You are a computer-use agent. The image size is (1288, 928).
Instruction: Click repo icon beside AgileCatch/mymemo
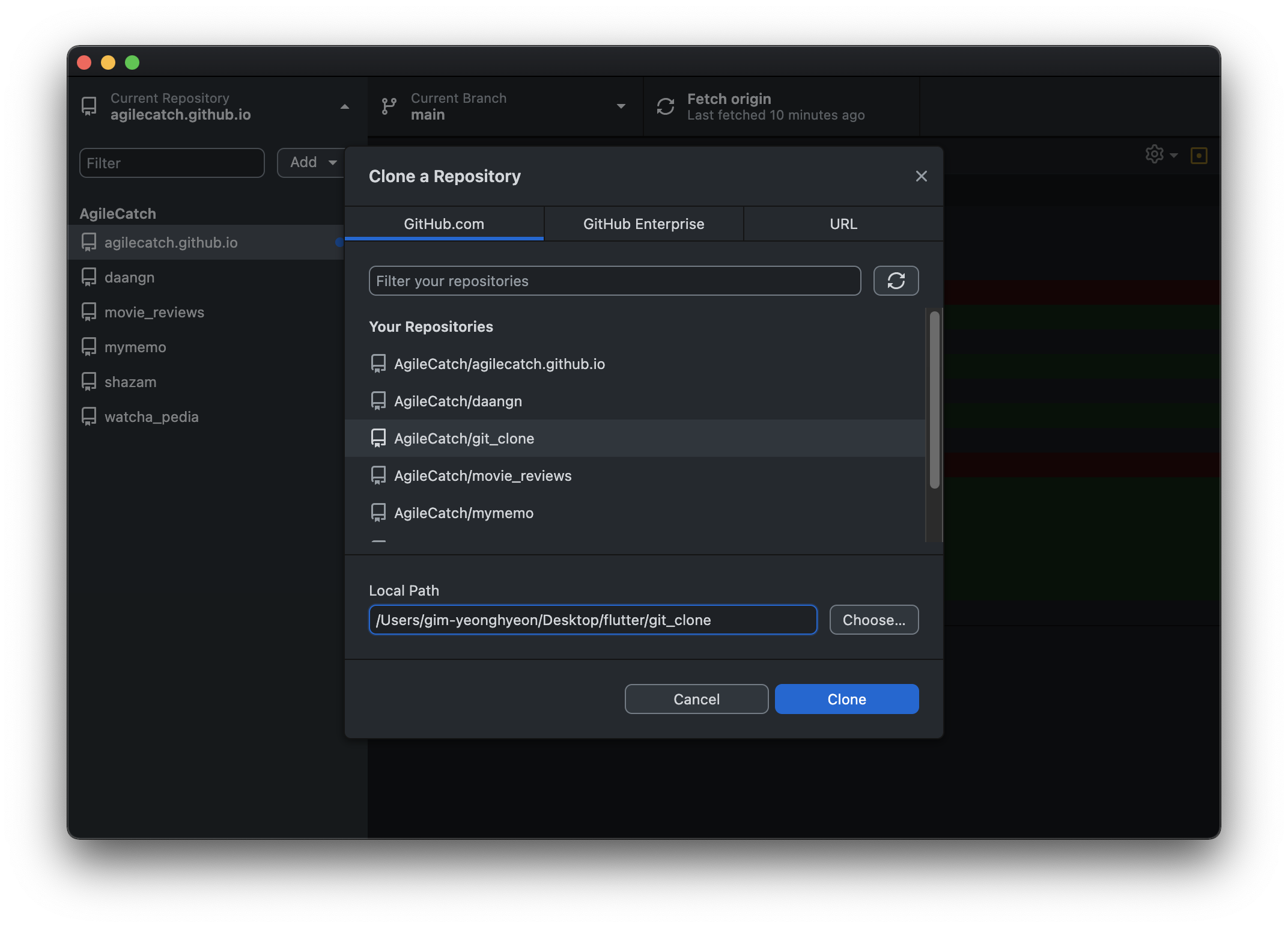(378, 513)
